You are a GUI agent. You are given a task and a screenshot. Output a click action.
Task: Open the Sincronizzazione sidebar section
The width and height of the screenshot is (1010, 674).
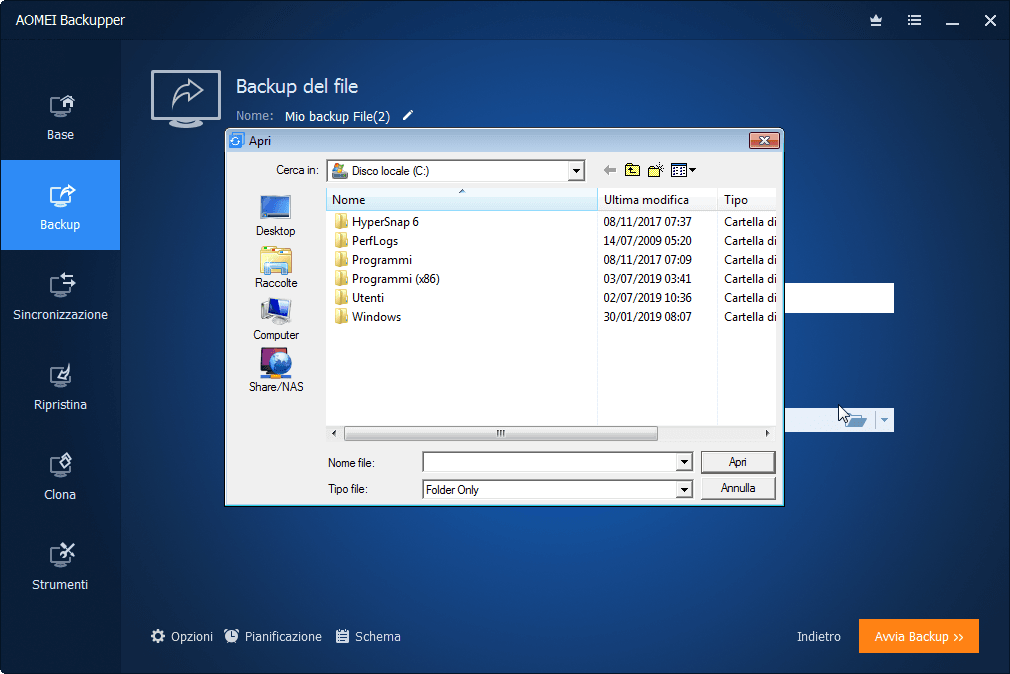pyautogui.click(x=61, y=296)
